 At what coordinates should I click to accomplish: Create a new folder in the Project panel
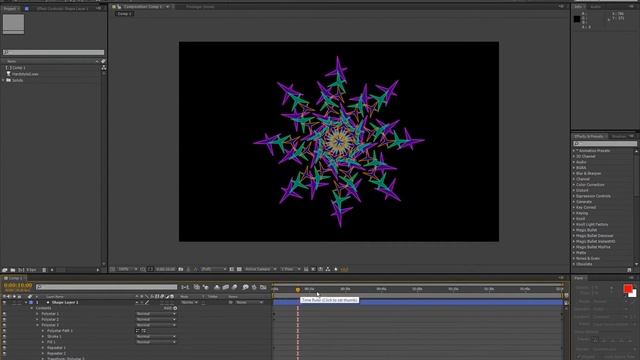coord(13,270)
